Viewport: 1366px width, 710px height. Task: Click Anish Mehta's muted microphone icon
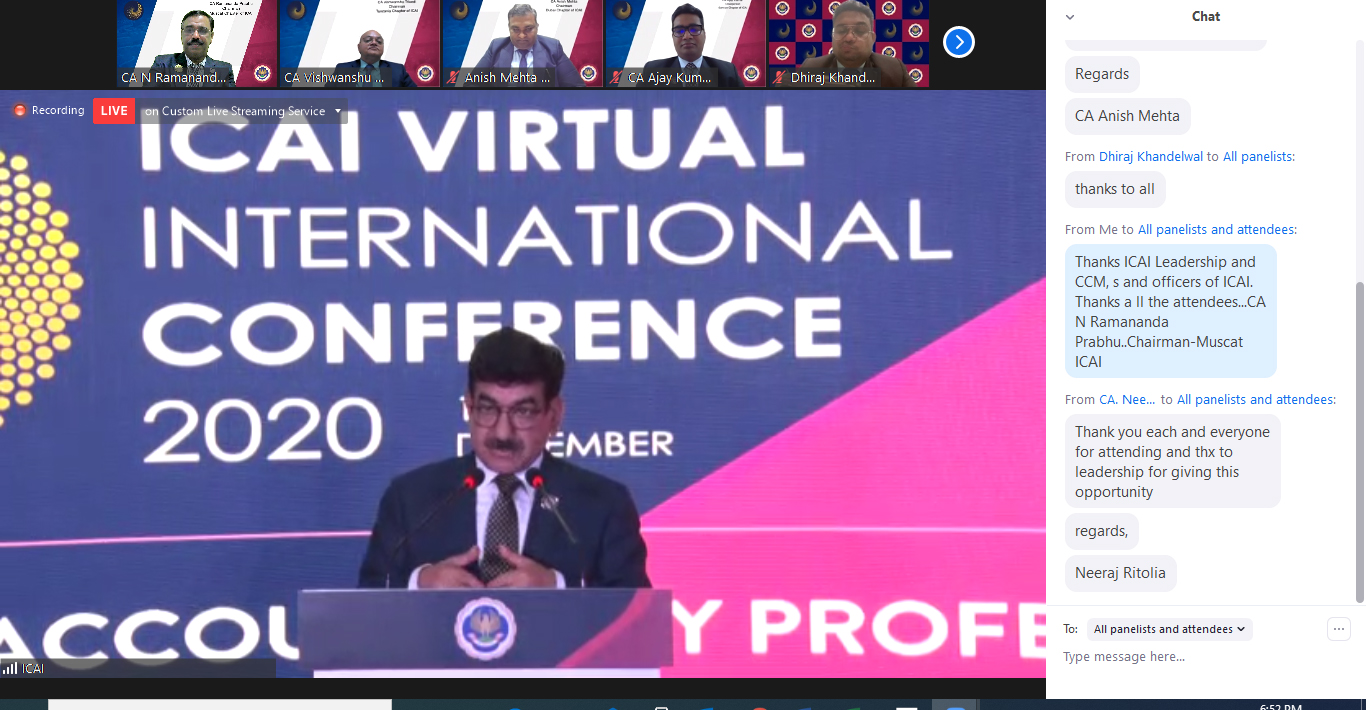453,77
